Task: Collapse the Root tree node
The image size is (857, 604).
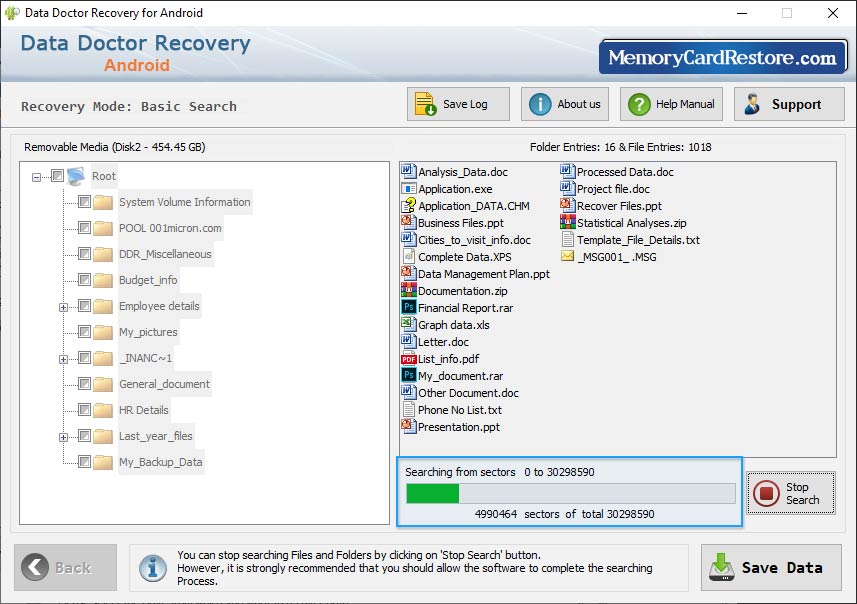Action: [36, 177]
